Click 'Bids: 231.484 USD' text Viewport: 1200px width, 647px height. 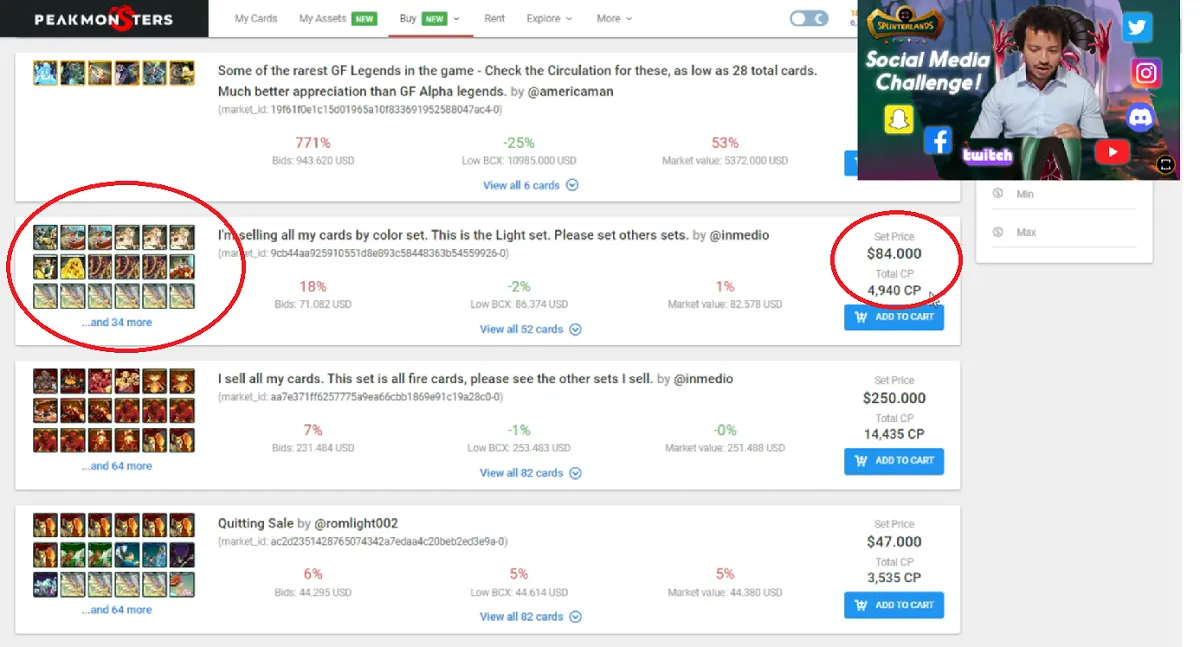point(313,448)
